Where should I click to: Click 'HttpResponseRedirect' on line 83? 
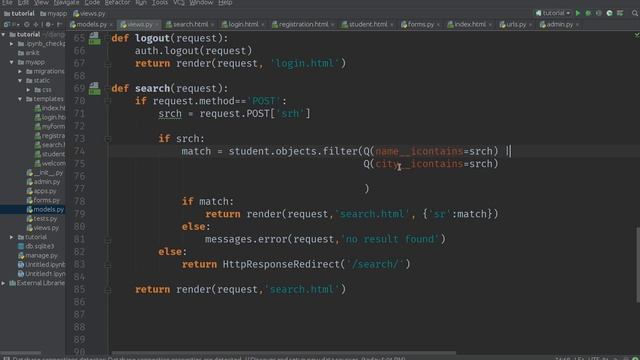click(281, 264)
